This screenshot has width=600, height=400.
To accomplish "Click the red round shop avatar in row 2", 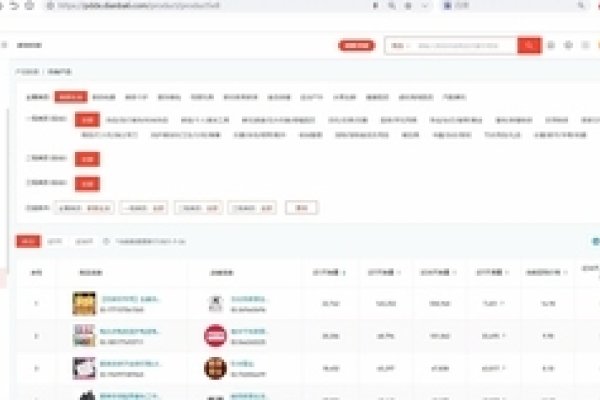I will 215,336.
